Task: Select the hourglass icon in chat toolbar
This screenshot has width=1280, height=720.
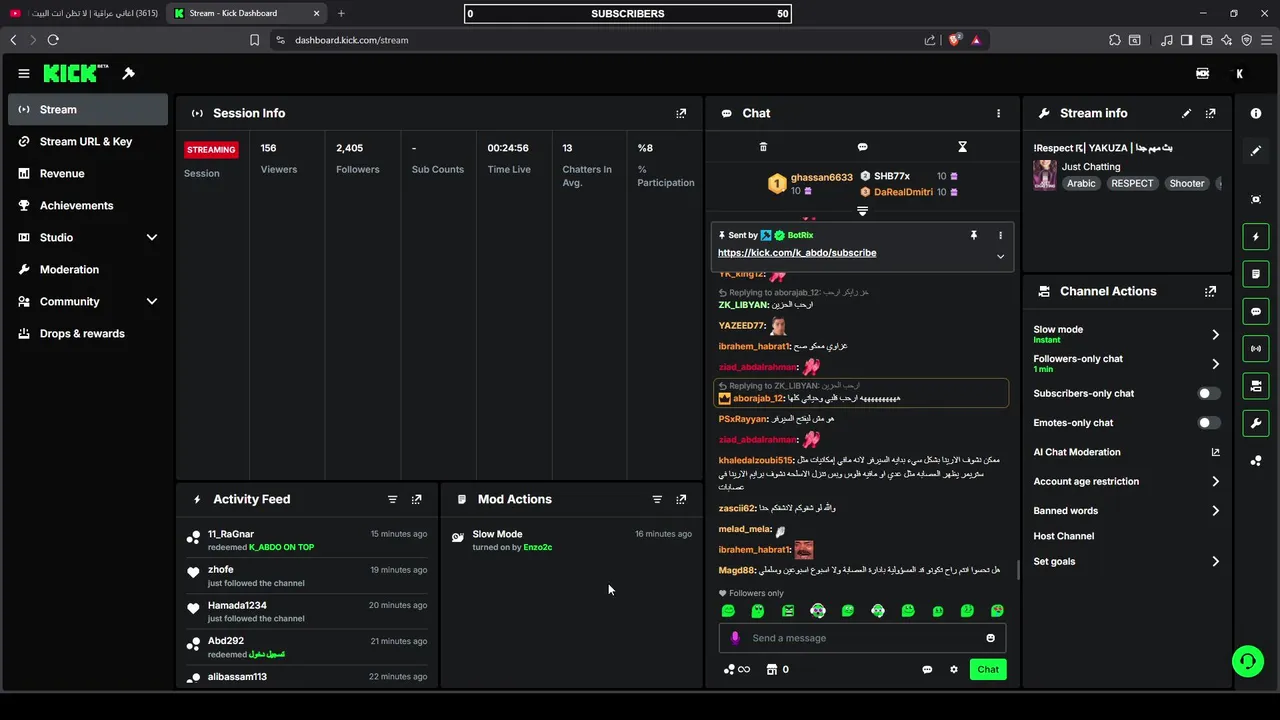Action: pyautogui.click(x=962, y=147)
